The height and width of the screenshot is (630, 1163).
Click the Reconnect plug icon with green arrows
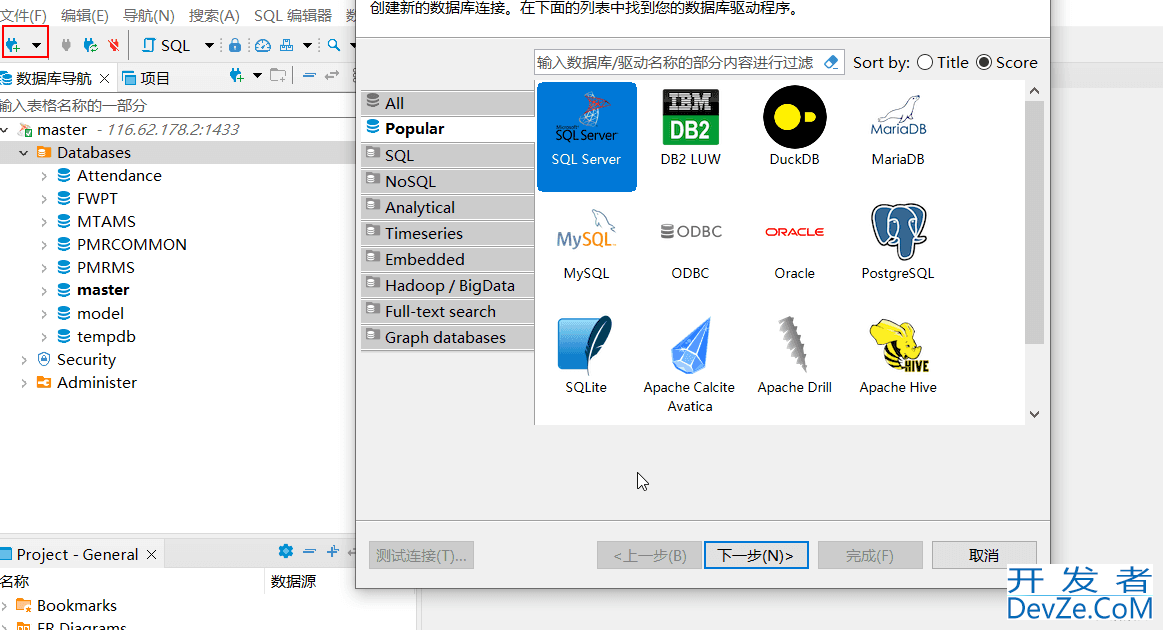pyautogui.click(x=90, y=45)
